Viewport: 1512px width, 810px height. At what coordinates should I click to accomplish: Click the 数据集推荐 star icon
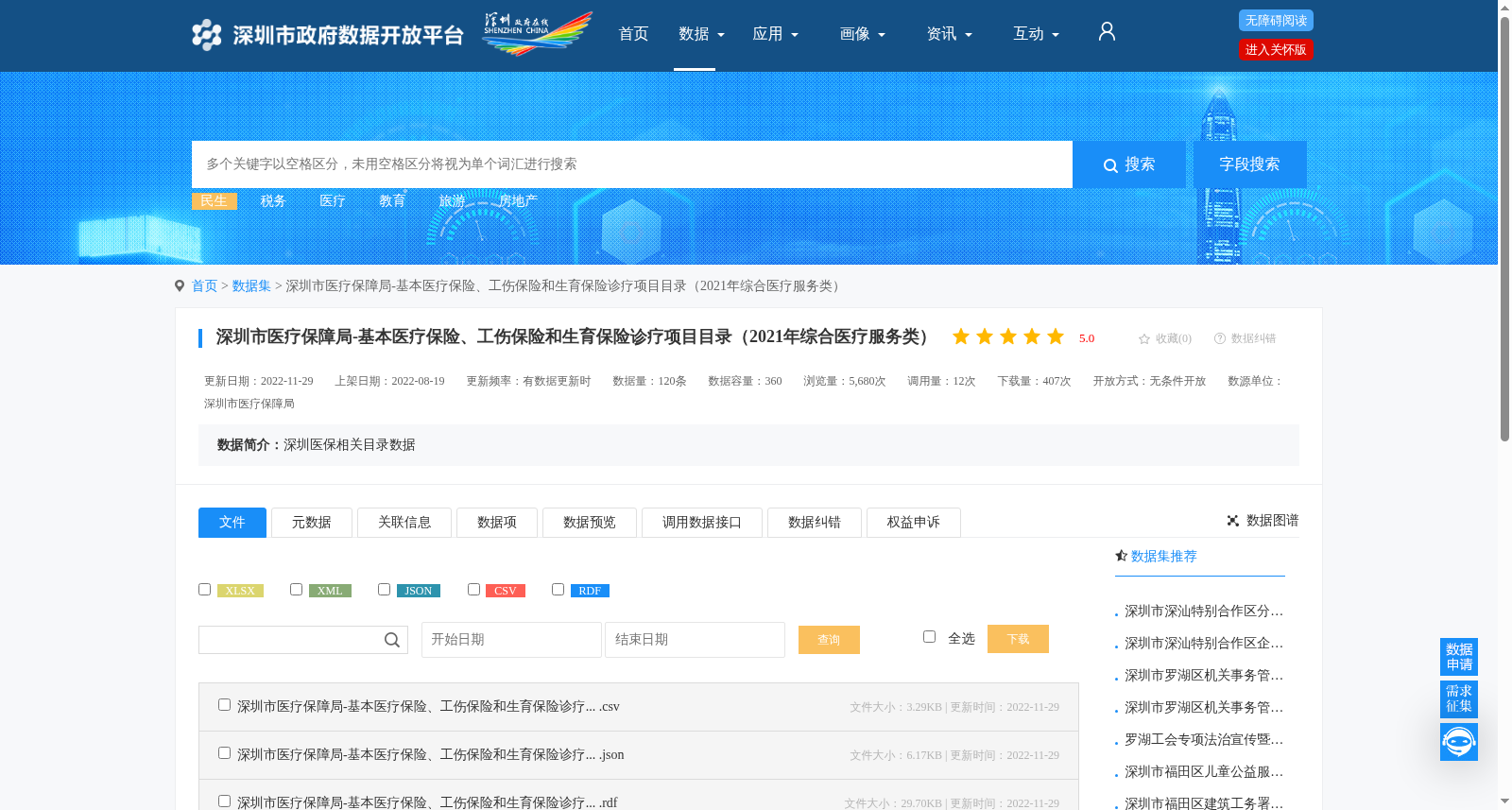[1121, 556]
